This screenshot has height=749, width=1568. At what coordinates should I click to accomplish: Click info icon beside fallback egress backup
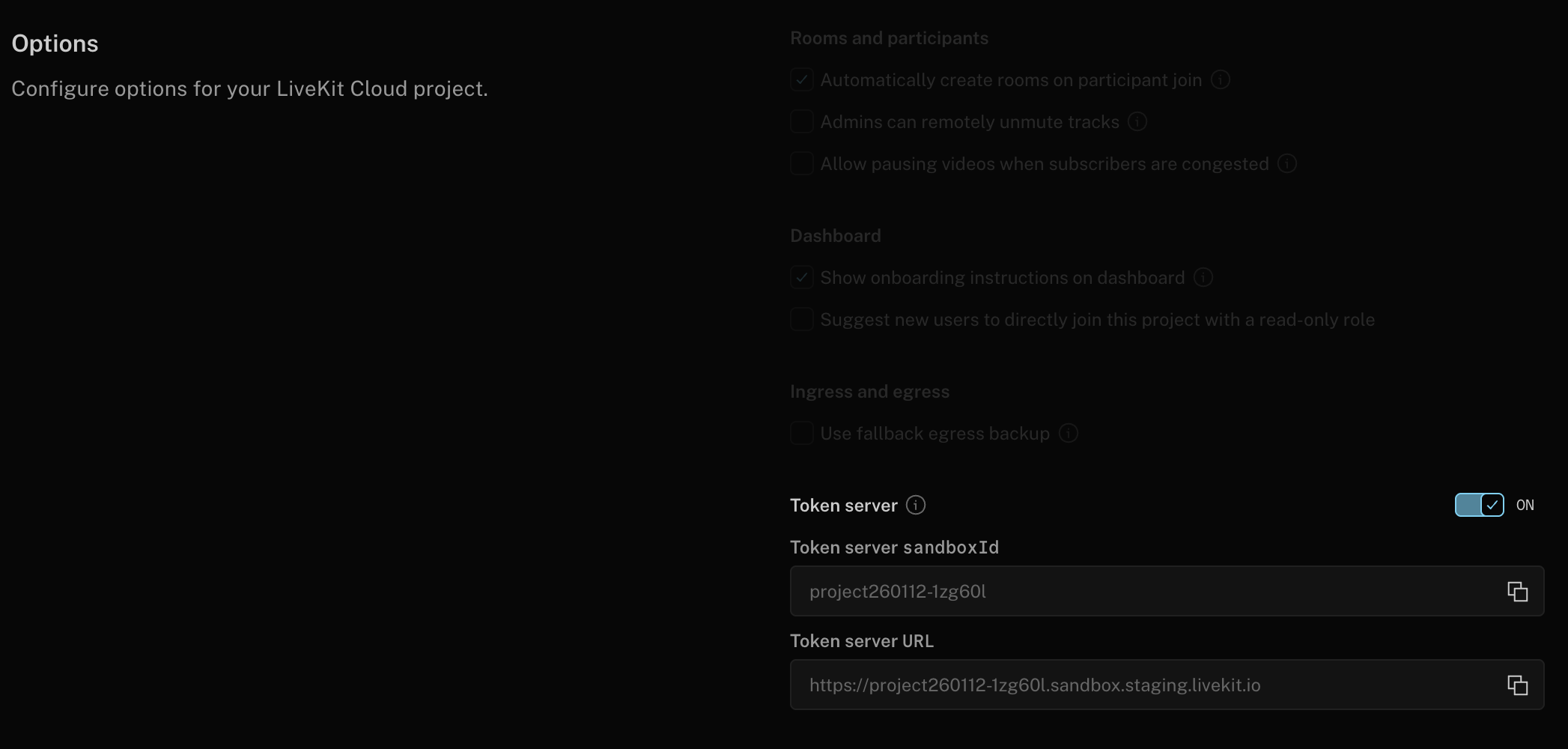coord(1068,433)
